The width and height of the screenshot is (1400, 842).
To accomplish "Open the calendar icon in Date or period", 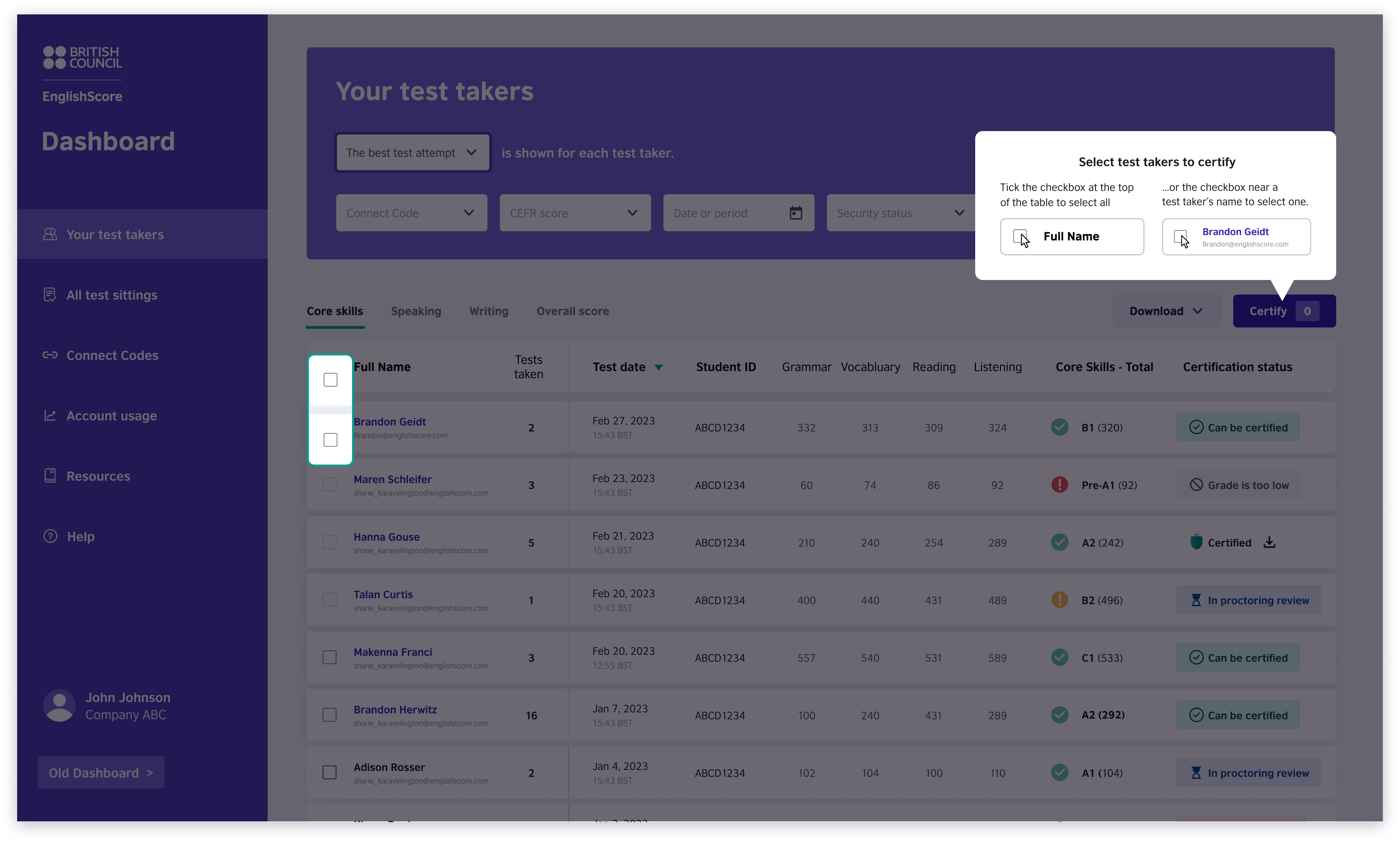I will click(x=795, y=213).
